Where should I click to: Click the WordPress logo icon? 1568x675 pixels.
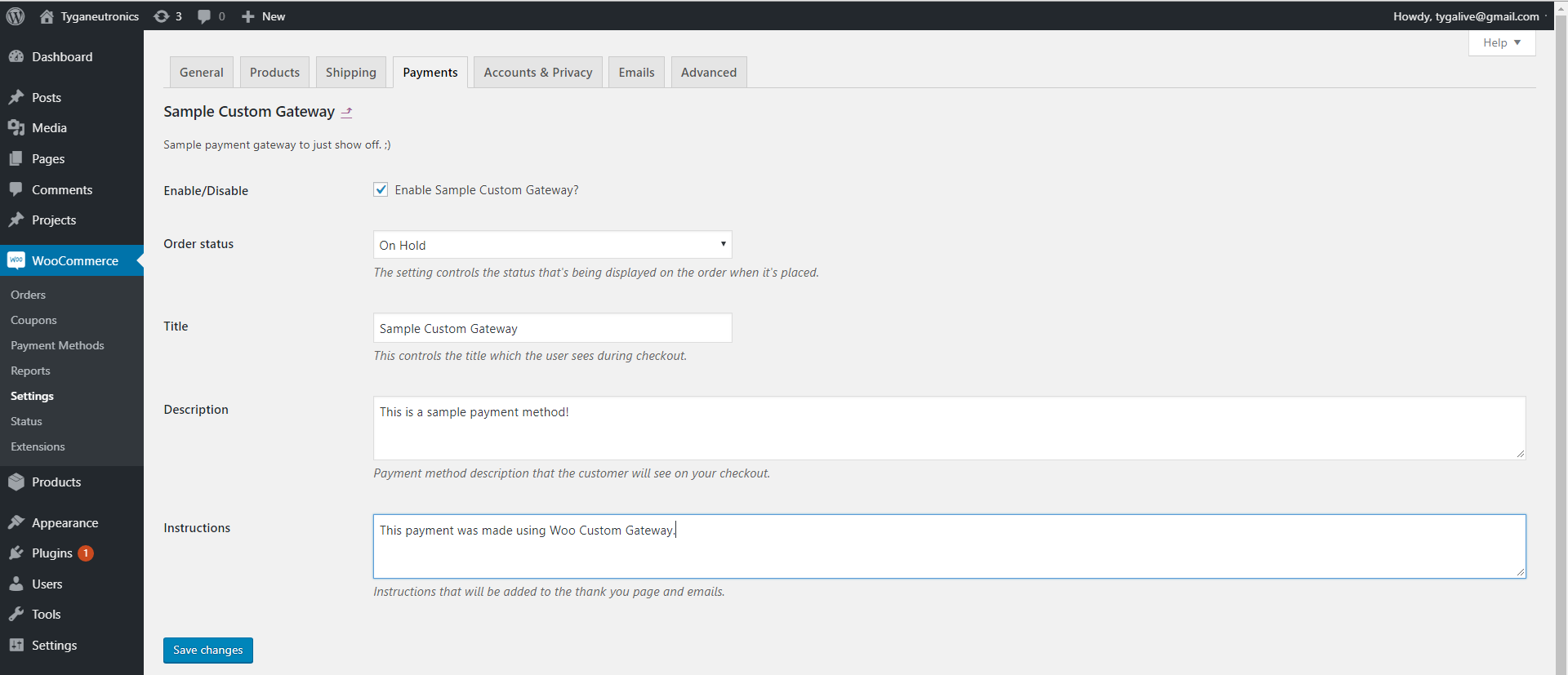[x=16, y=16]
